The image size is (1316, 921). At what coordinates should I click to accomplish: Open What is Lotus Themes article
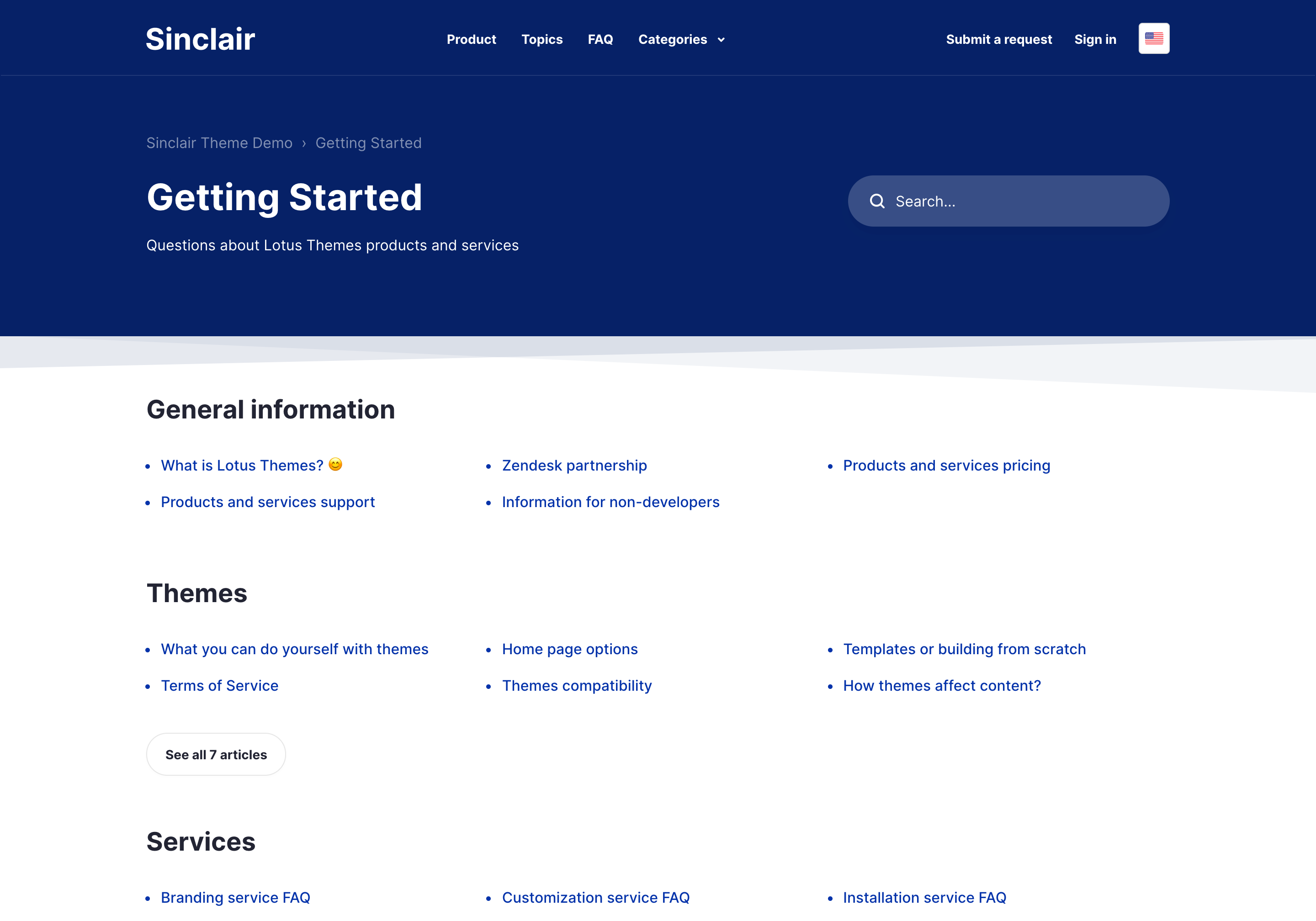(x=242, y=466)
